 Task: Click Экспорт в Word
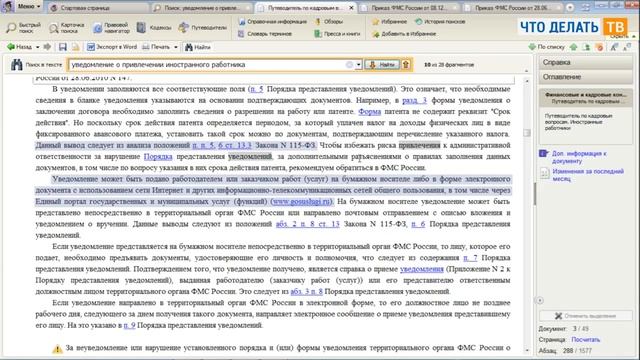(112, 47)
